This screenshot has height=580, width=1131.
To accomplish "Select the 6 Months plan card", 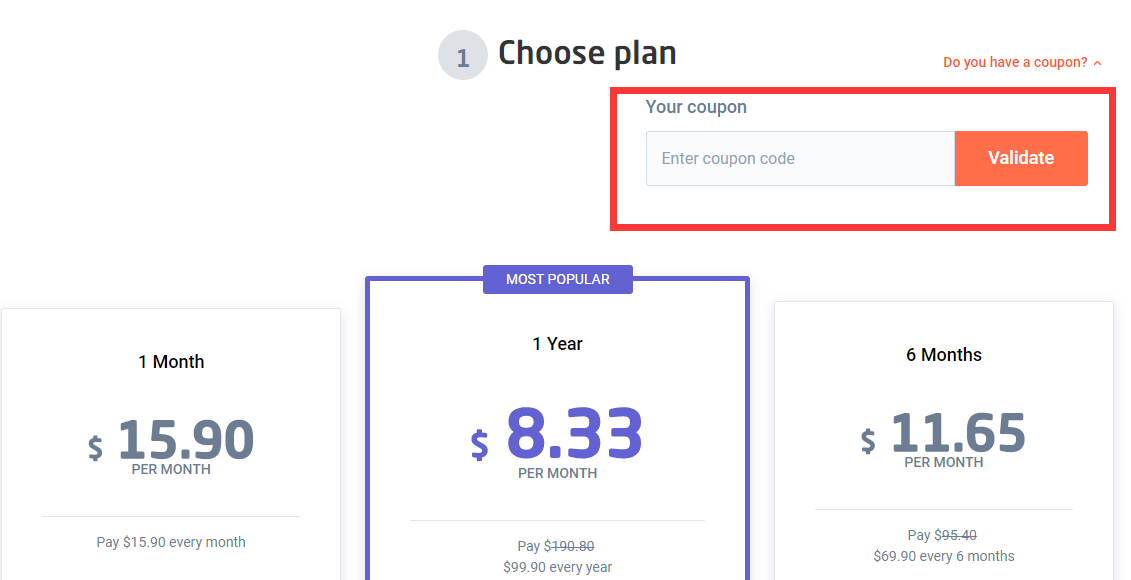I will tap(944, 441).
